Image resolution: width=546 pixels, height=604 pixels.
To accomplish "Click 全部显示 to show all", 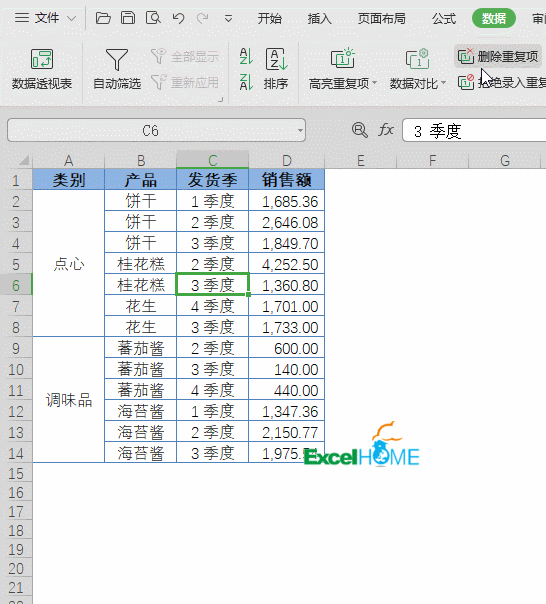I will (185, 57).
